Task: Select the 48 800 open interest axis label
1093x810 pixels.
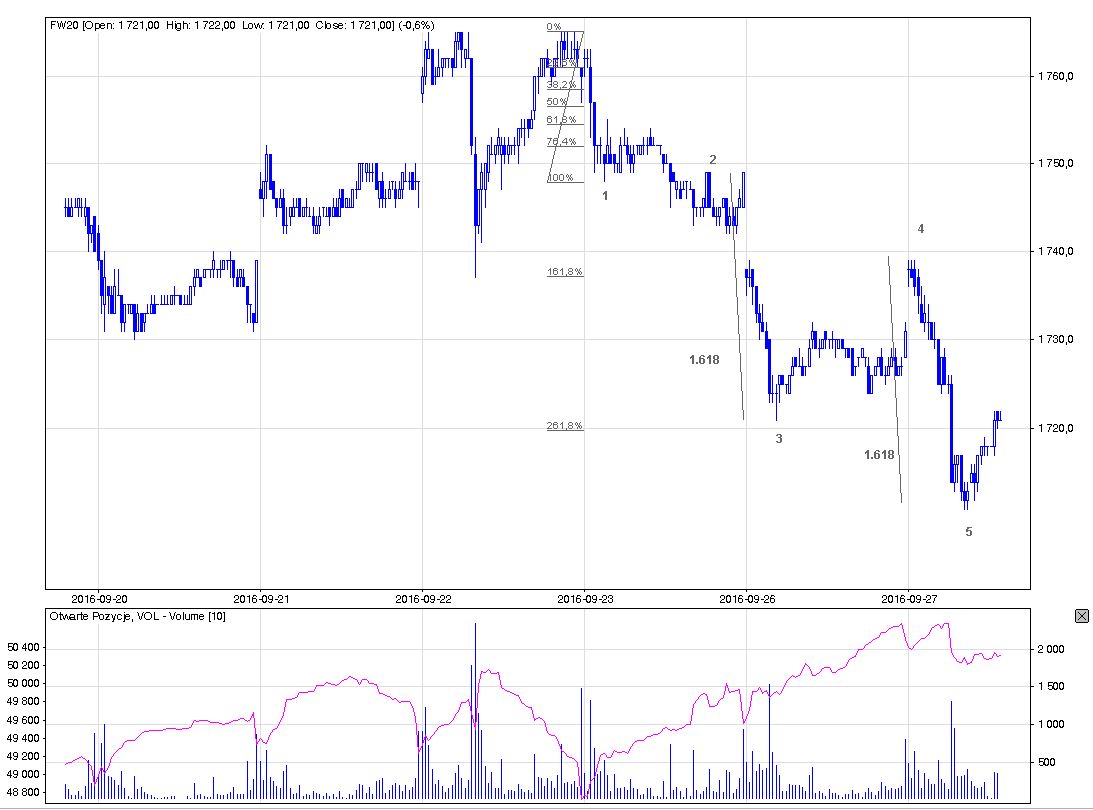Action: coord(24,792)
